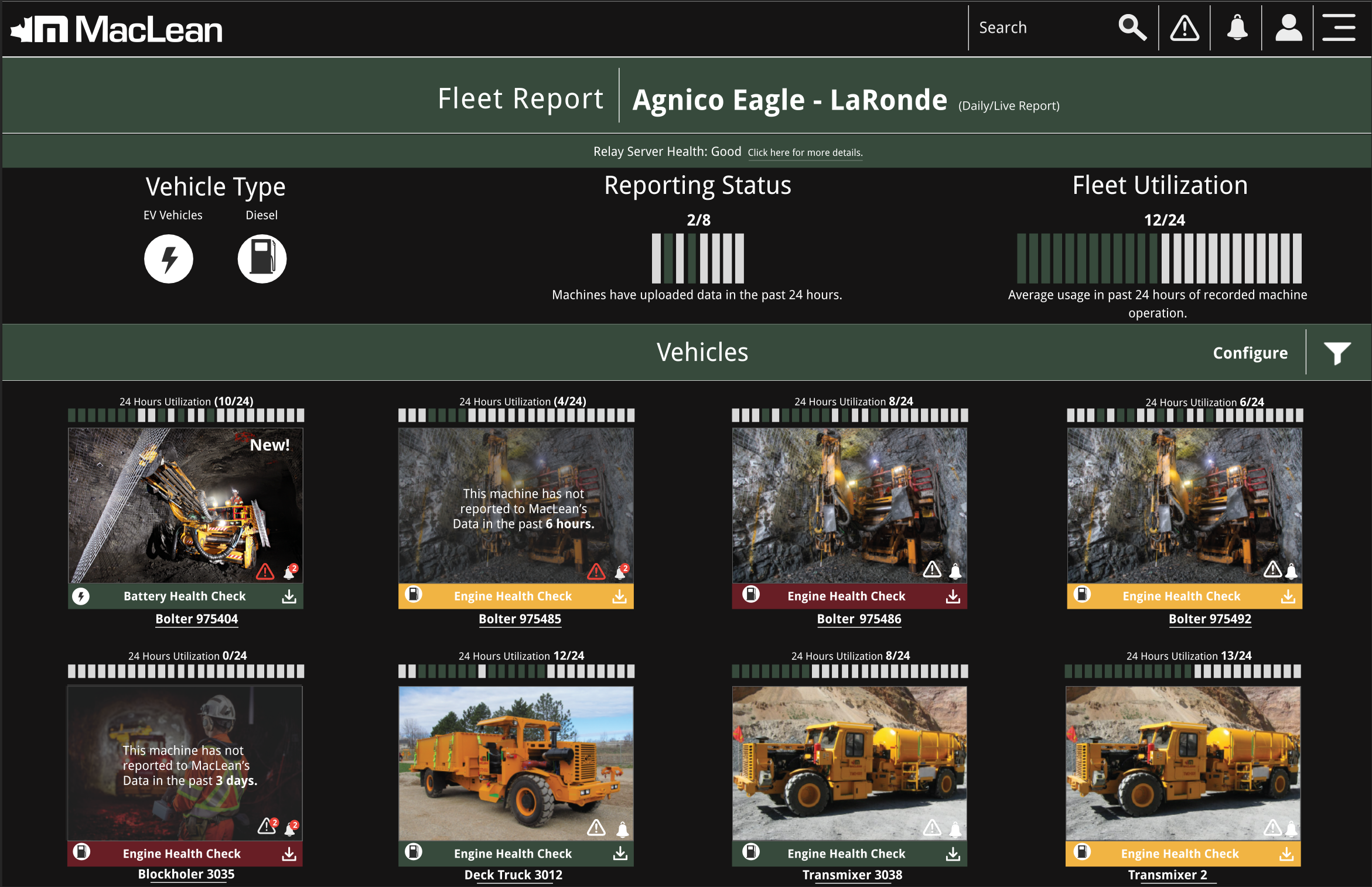This screenshot has height=887, width=1372.
Task: Download Engine Health Check for Bolter 975485
Action: (x=619, y=596)
